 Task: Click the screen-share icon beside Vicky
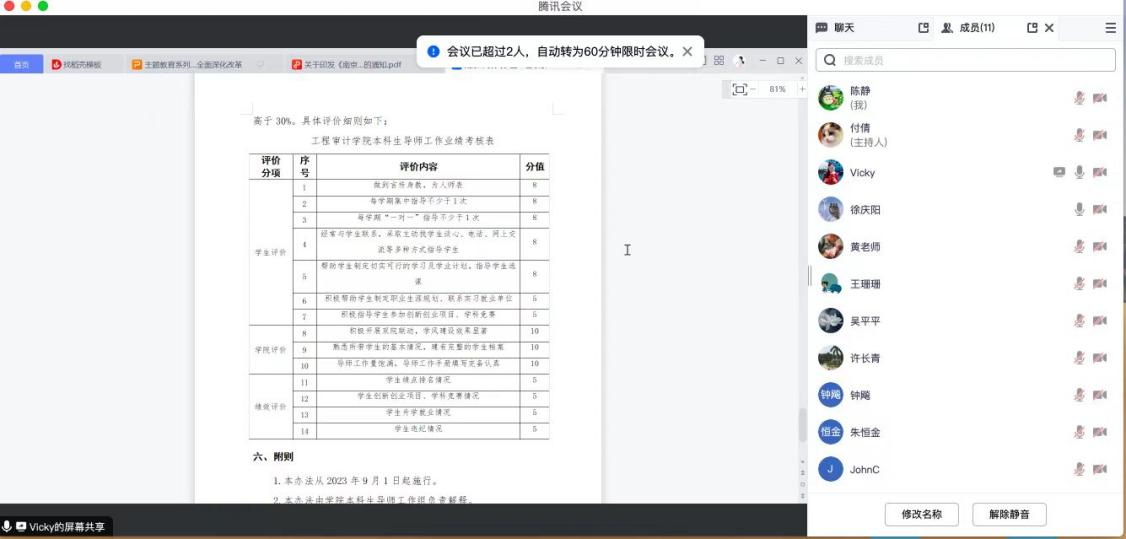(1059, 172)
